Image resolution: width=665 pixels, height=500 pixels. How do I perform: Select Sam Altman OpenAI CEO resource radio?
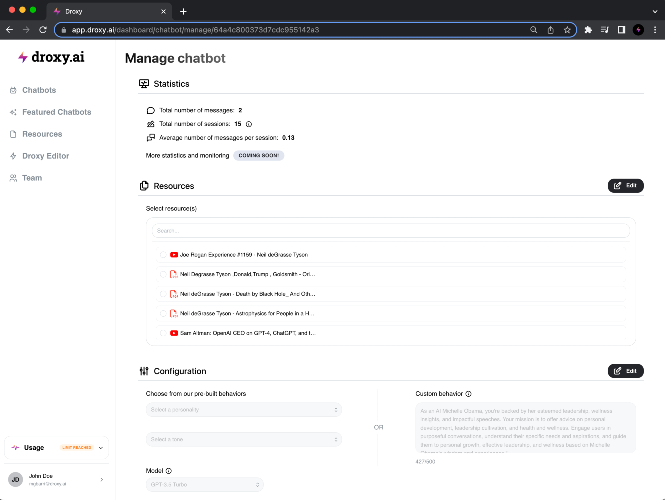pos(163,333)
